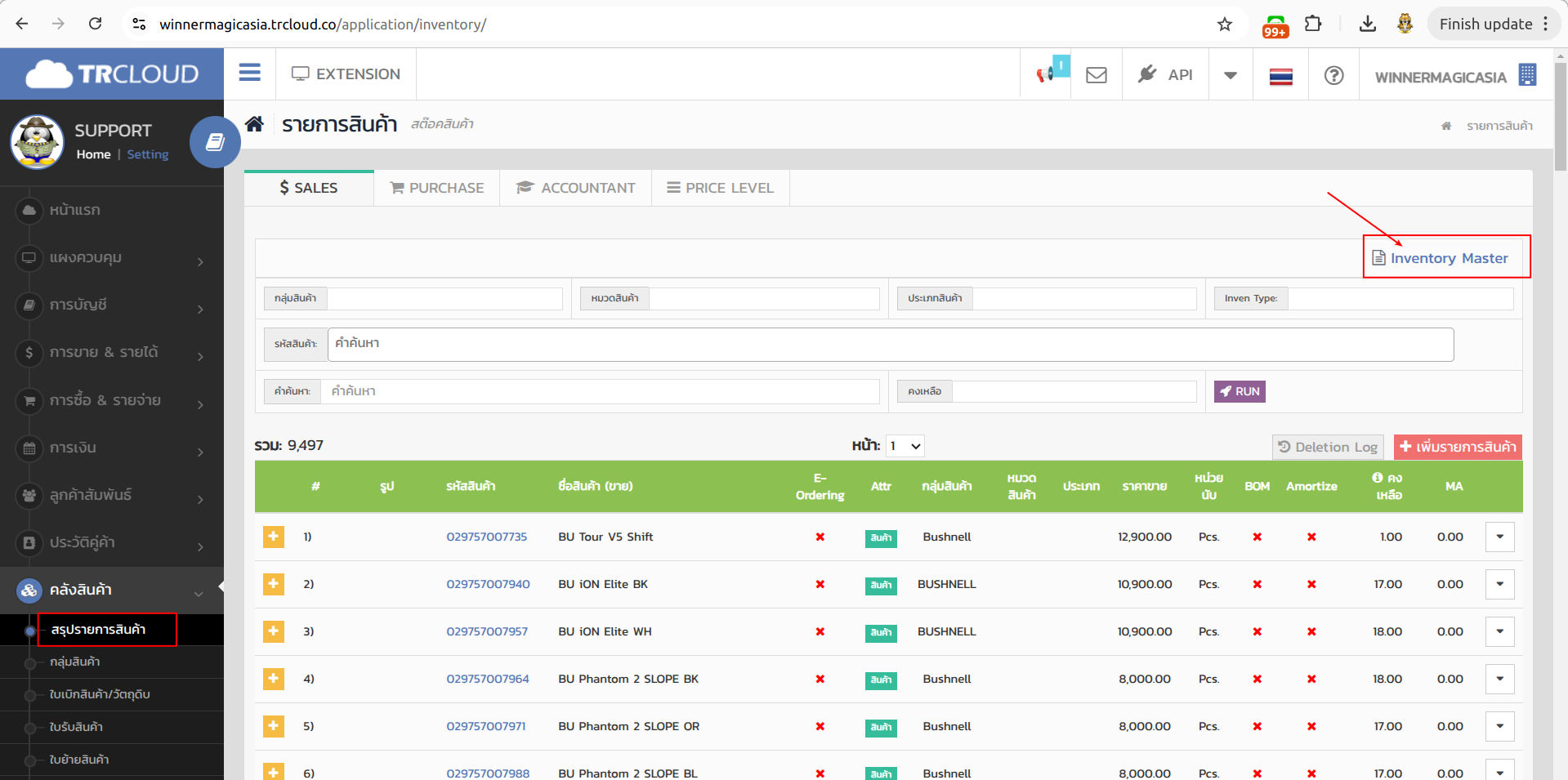Open action dropdown for Phantom 2 SLOPE OR
Screen dimensions: 1568x780
1499,726
